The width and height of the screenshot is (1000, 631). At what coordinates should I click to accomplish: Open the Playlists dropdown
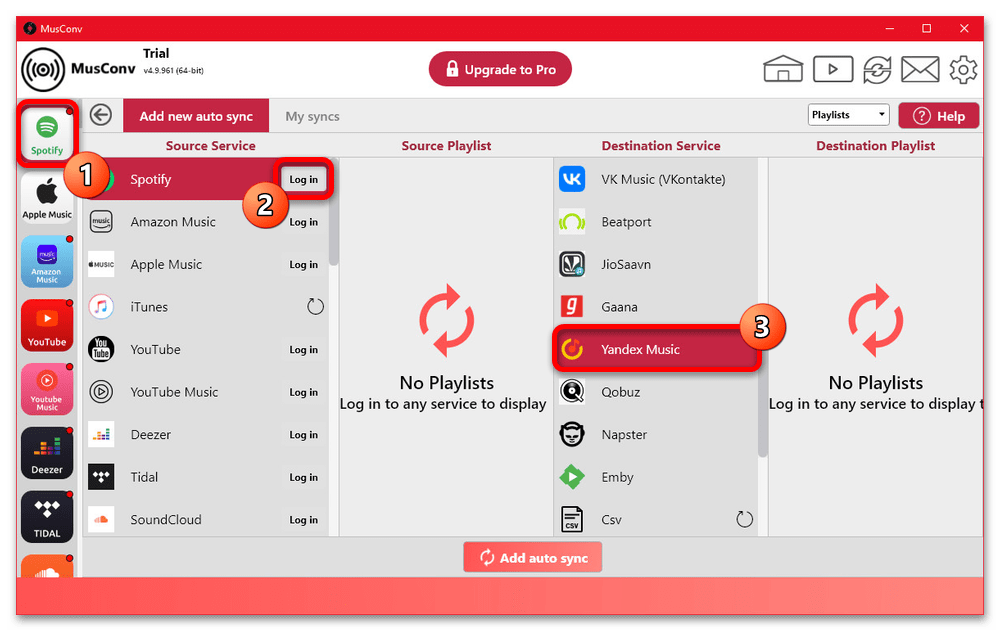(x=848, y=115)
